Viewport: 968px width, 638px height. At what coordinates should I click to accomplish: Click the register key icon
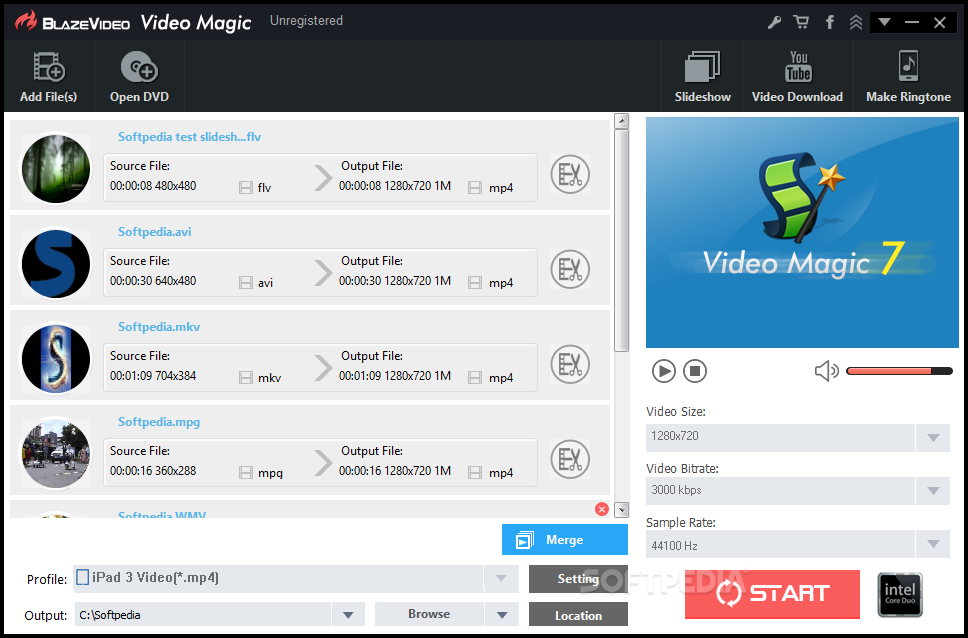pos(774,23)
